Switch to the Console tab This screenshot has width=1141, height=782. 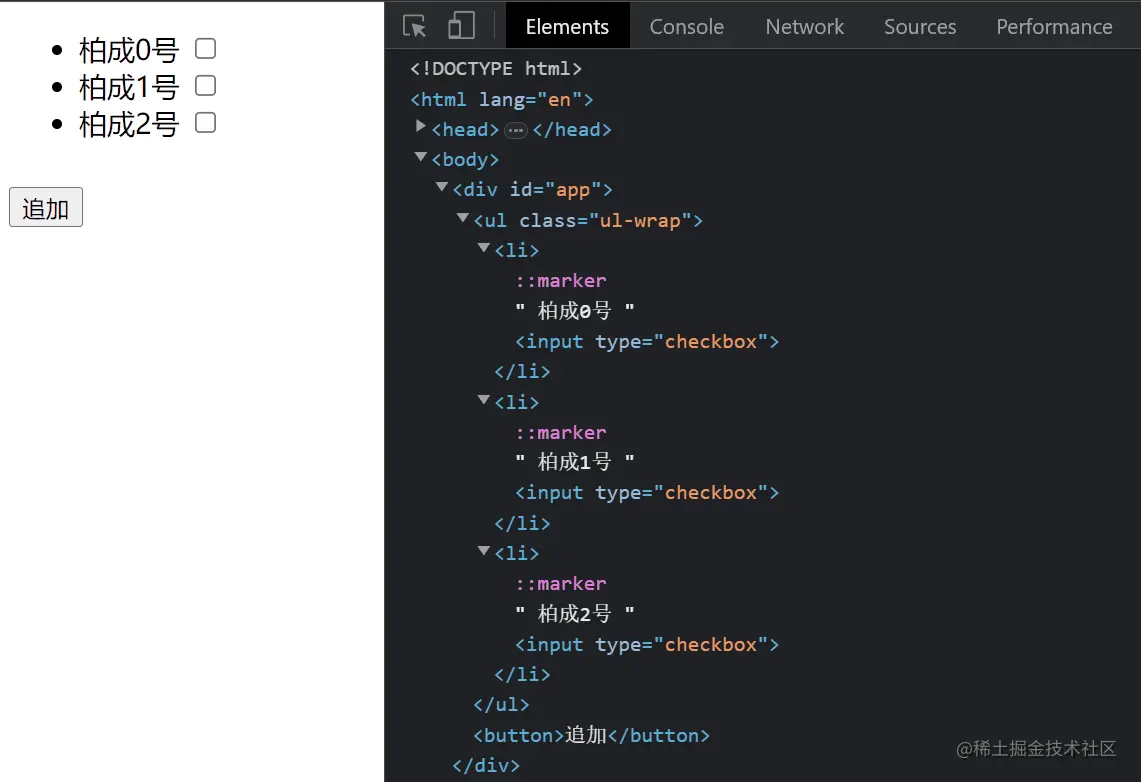coord(686,27)
